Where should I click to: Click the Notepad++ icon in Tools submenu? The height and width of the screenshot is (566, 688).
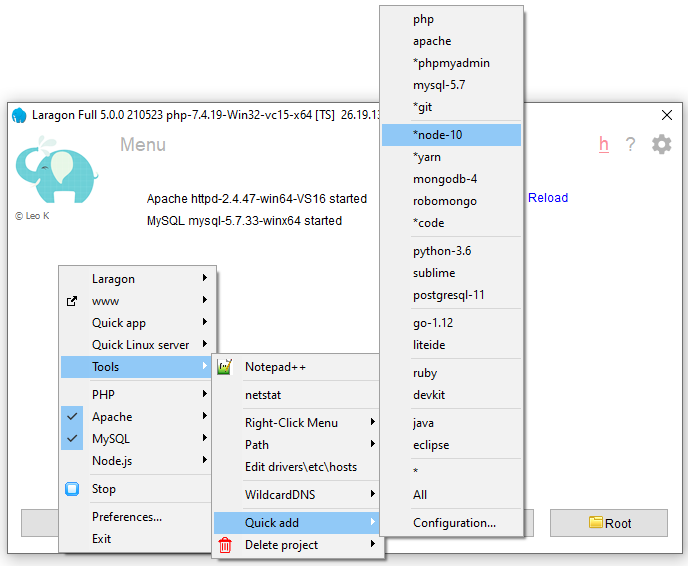(x=225, y=367)
